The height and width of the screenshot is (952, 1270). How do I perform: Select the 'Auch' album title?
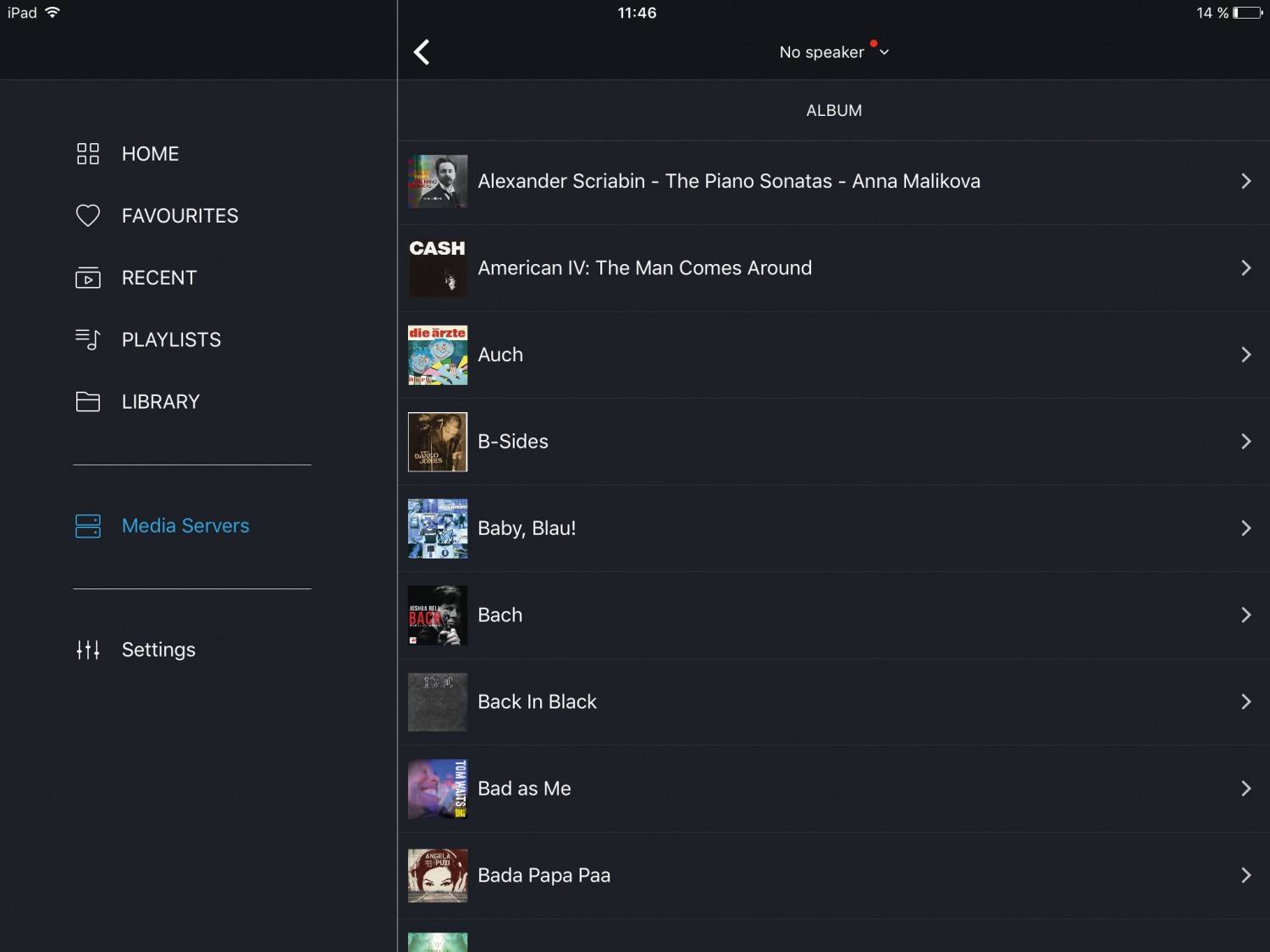coord(500,355)
